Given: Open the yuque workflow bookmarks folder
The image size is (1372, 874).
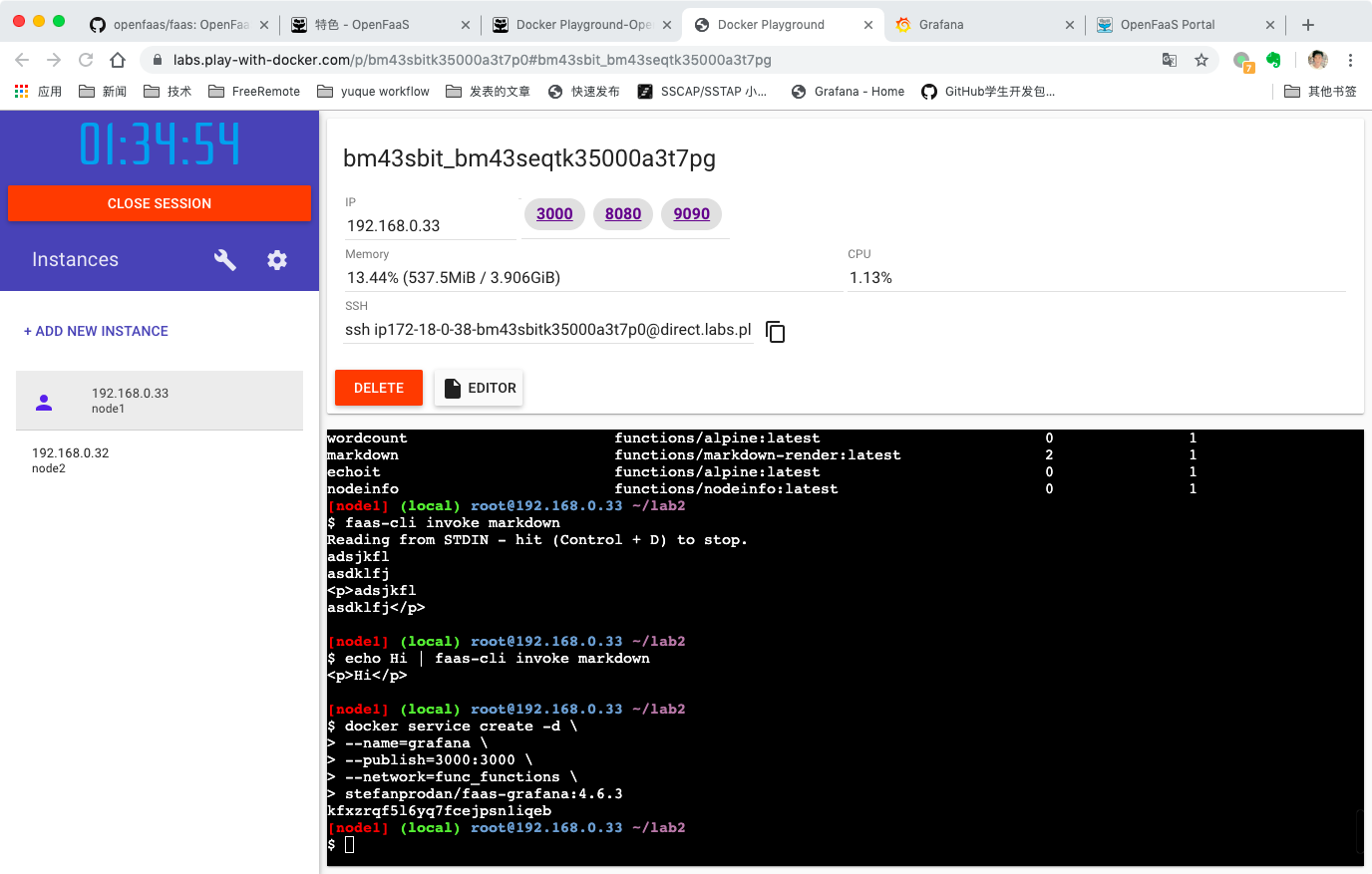Looking at the screenshot, I should 373,91.
